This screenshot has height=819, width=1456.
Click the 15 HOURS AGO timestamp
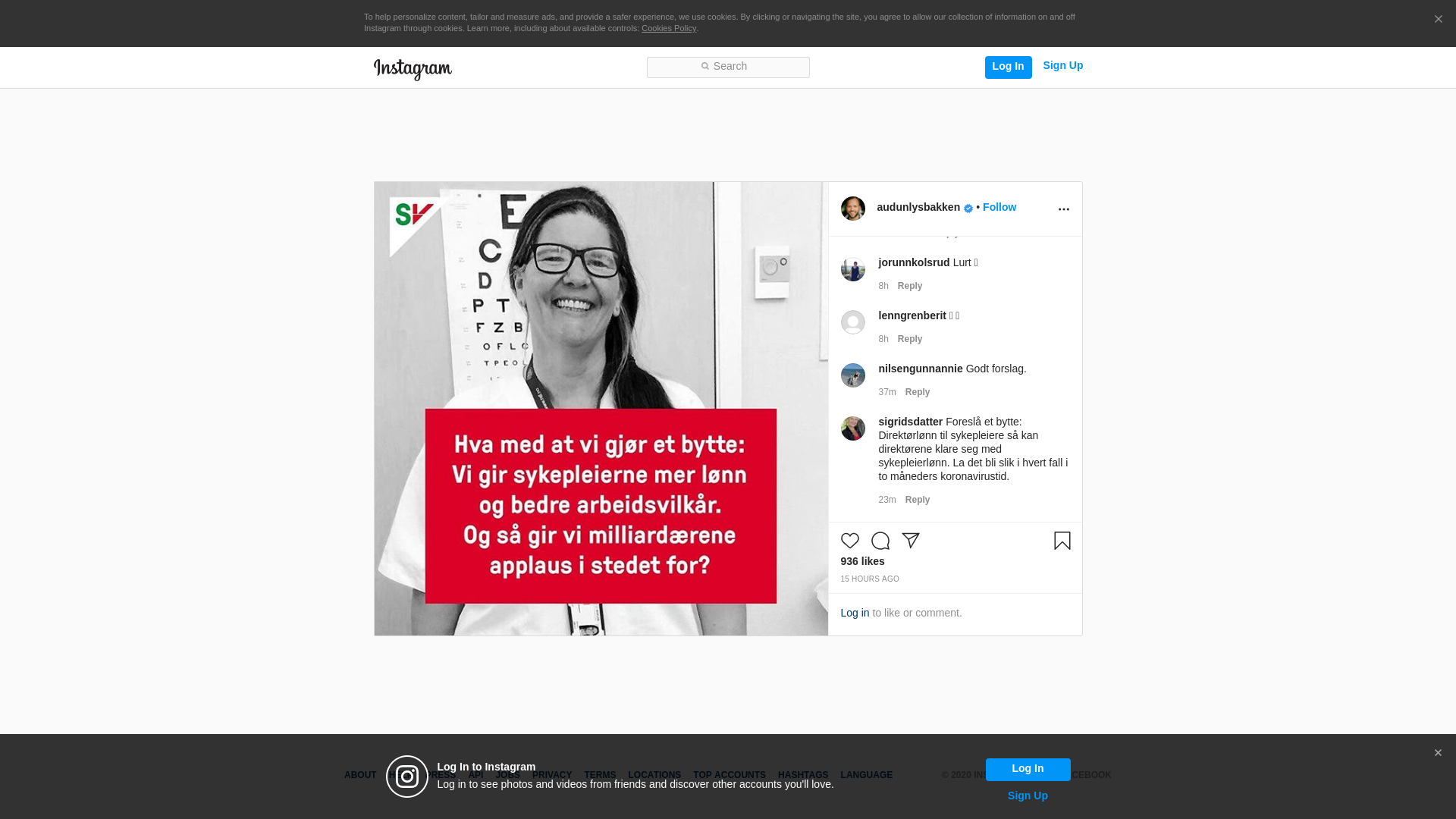click(869, 579)
